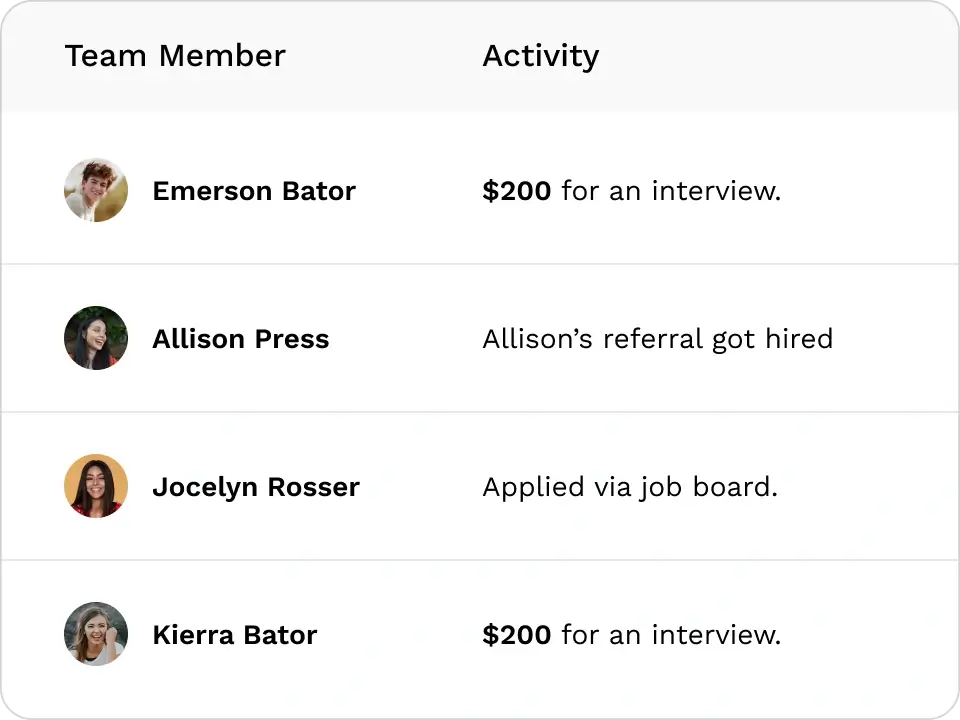Click the words 'job board' in Jocelyn's activity
Image resolution: width=960 pixels, height=720 pixels.
[706, 488]
